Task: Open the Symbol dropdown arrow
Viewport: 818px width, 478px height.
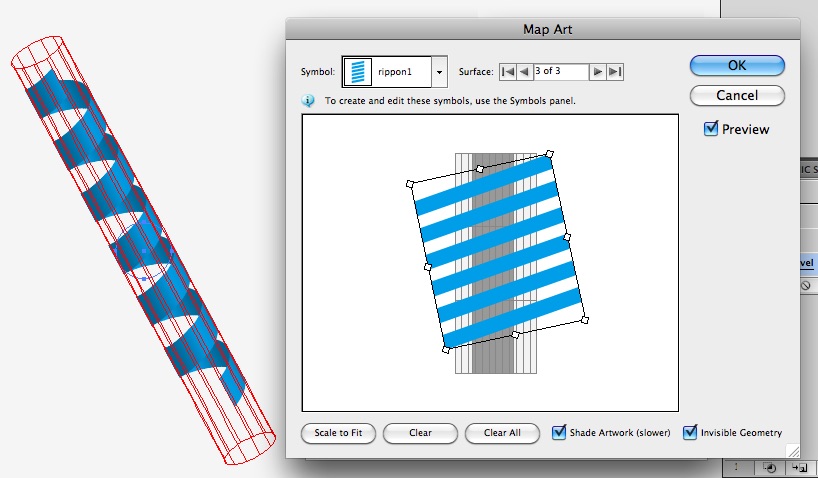Action: point(439,72)
